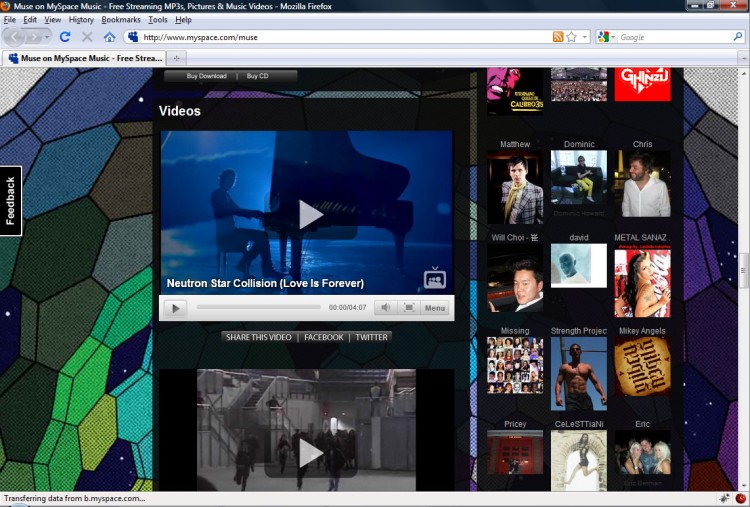The height and width of the screenshot is (507, 750).
Task: Click the Stop loading X icon
Action: point(87,37)
